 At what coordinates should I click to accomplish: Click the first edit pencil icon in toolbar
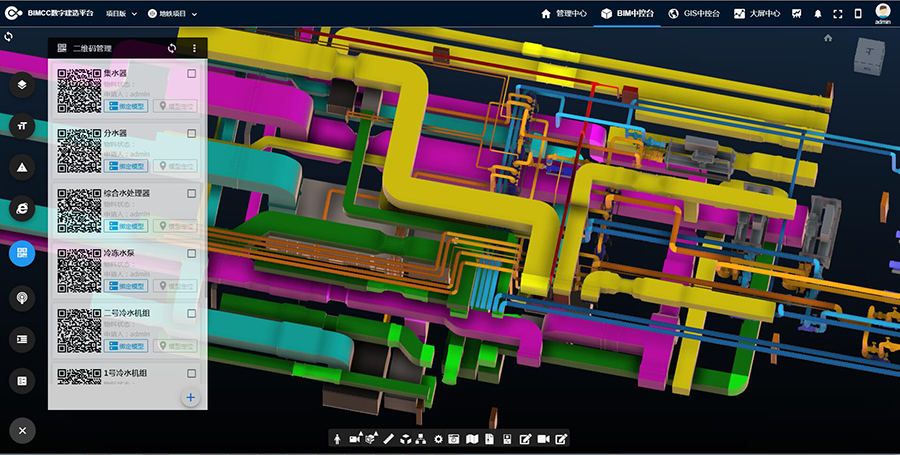coord(525,439)
